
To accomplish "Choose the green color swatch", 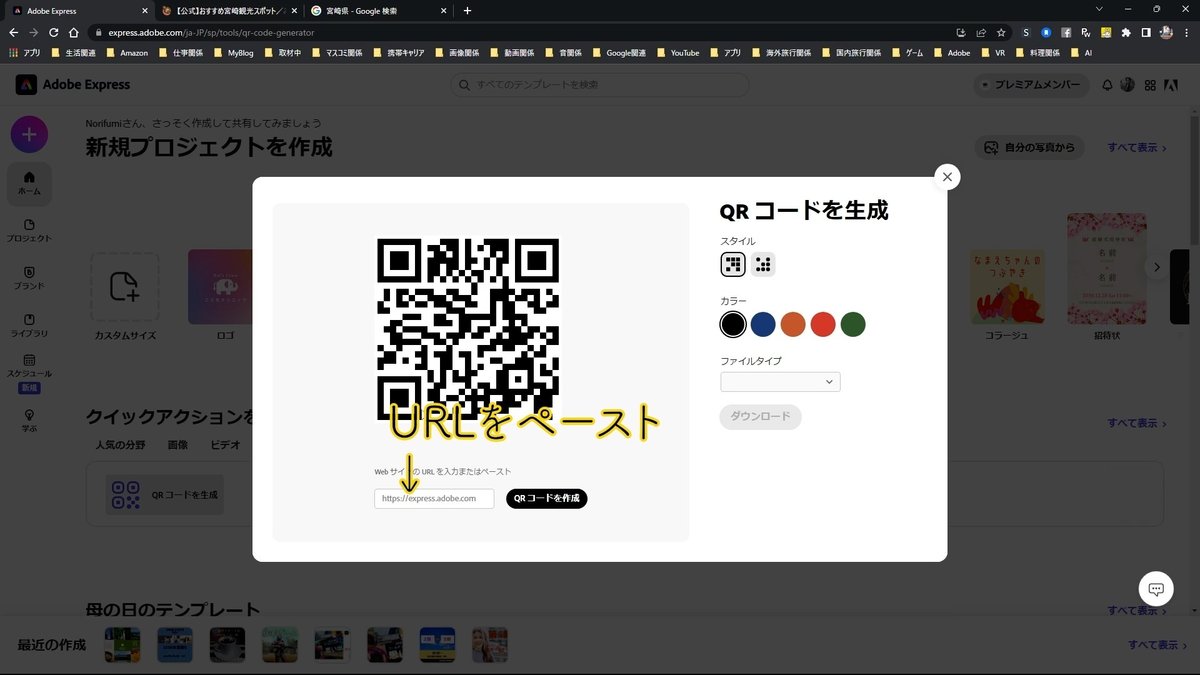I will click(x=853, y=324).
